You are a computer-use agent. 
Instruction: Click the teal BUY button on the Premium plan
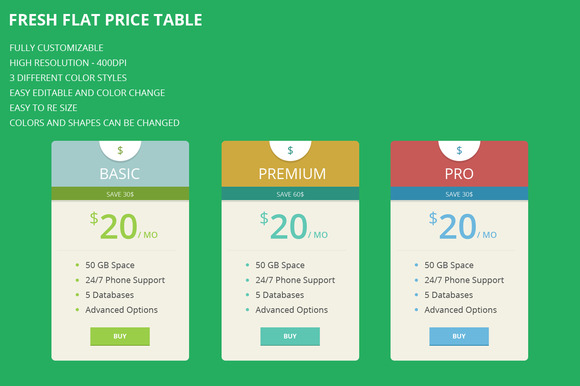(290, 336)
